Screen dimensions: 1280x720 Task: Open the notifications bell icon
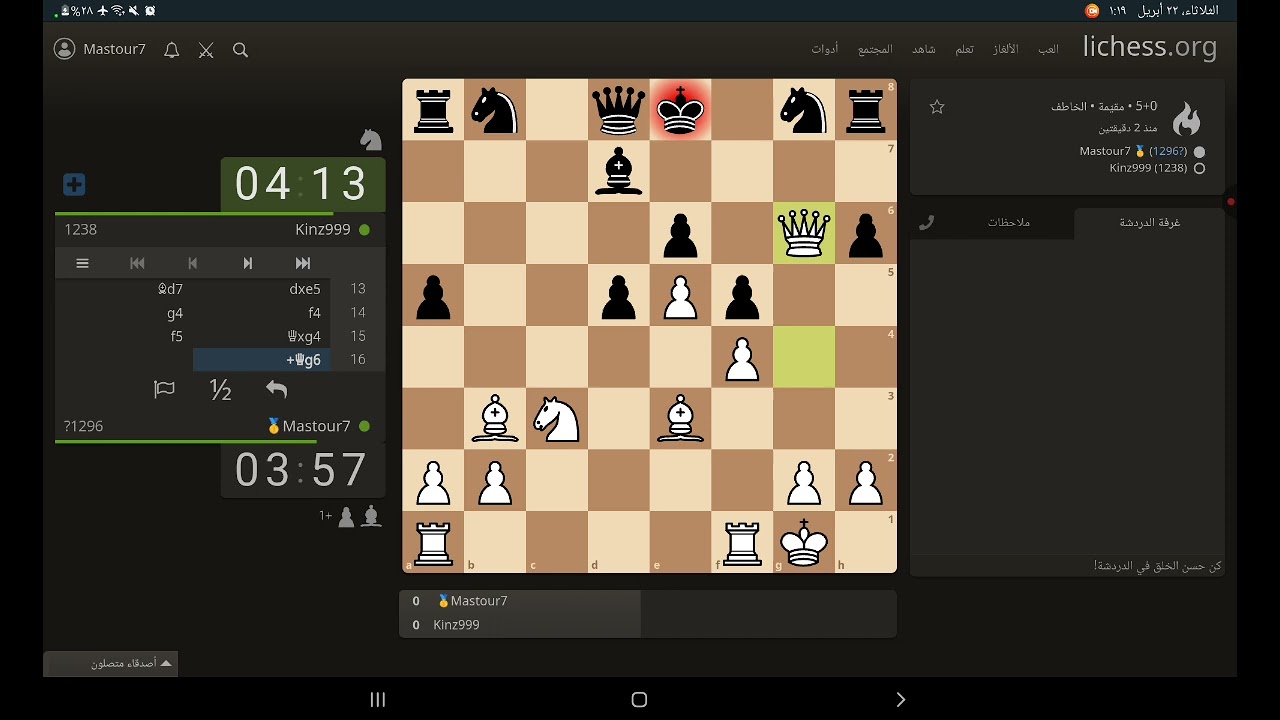172,50
